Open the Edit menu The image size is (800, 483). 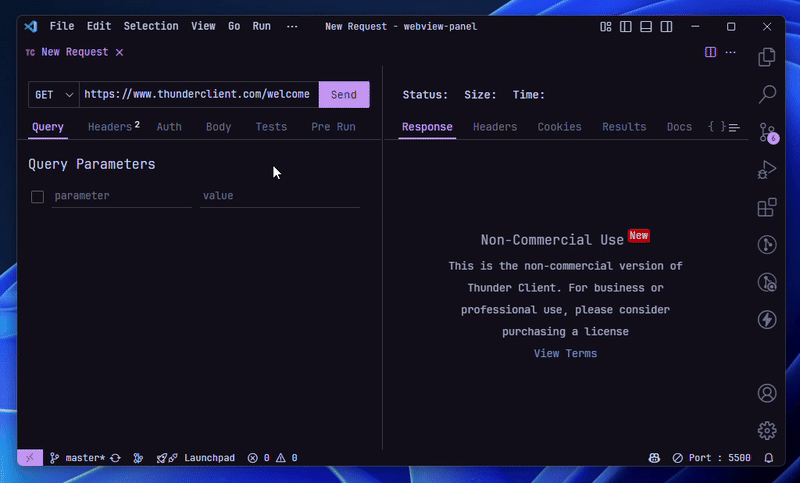(x=99, y=27)
